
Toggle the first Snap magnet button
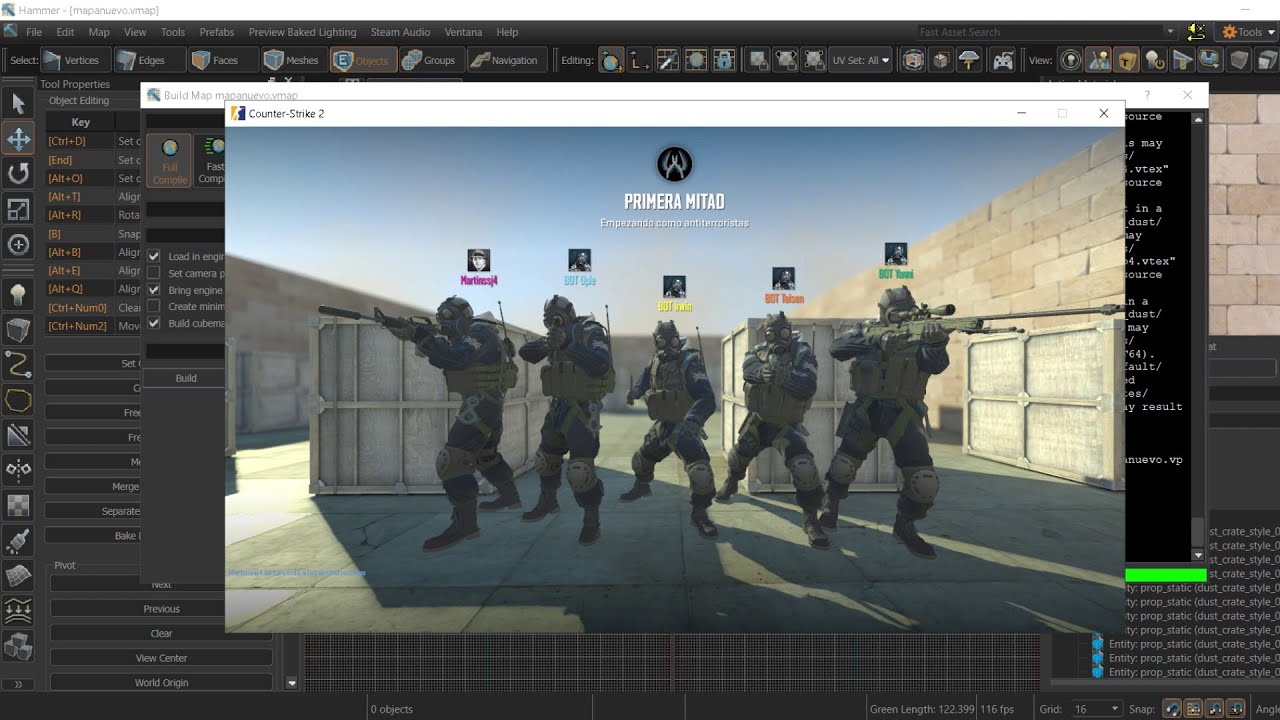(x=1172, y=708)
